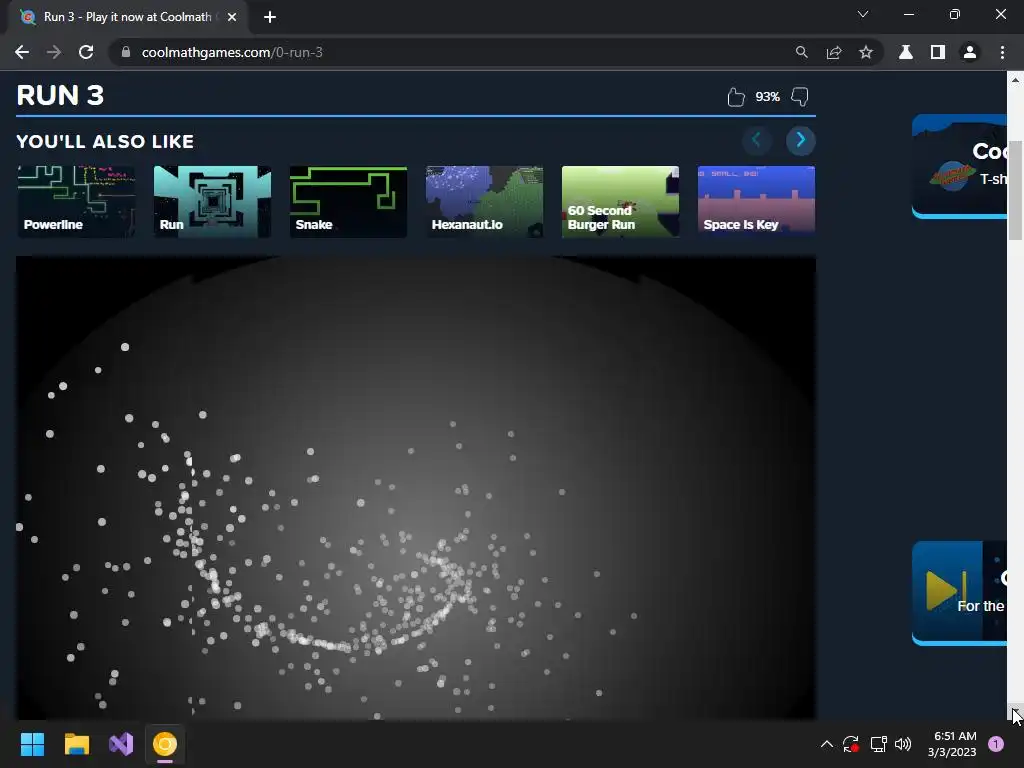Click the yellow skip-forward promo card

[959, 593]
